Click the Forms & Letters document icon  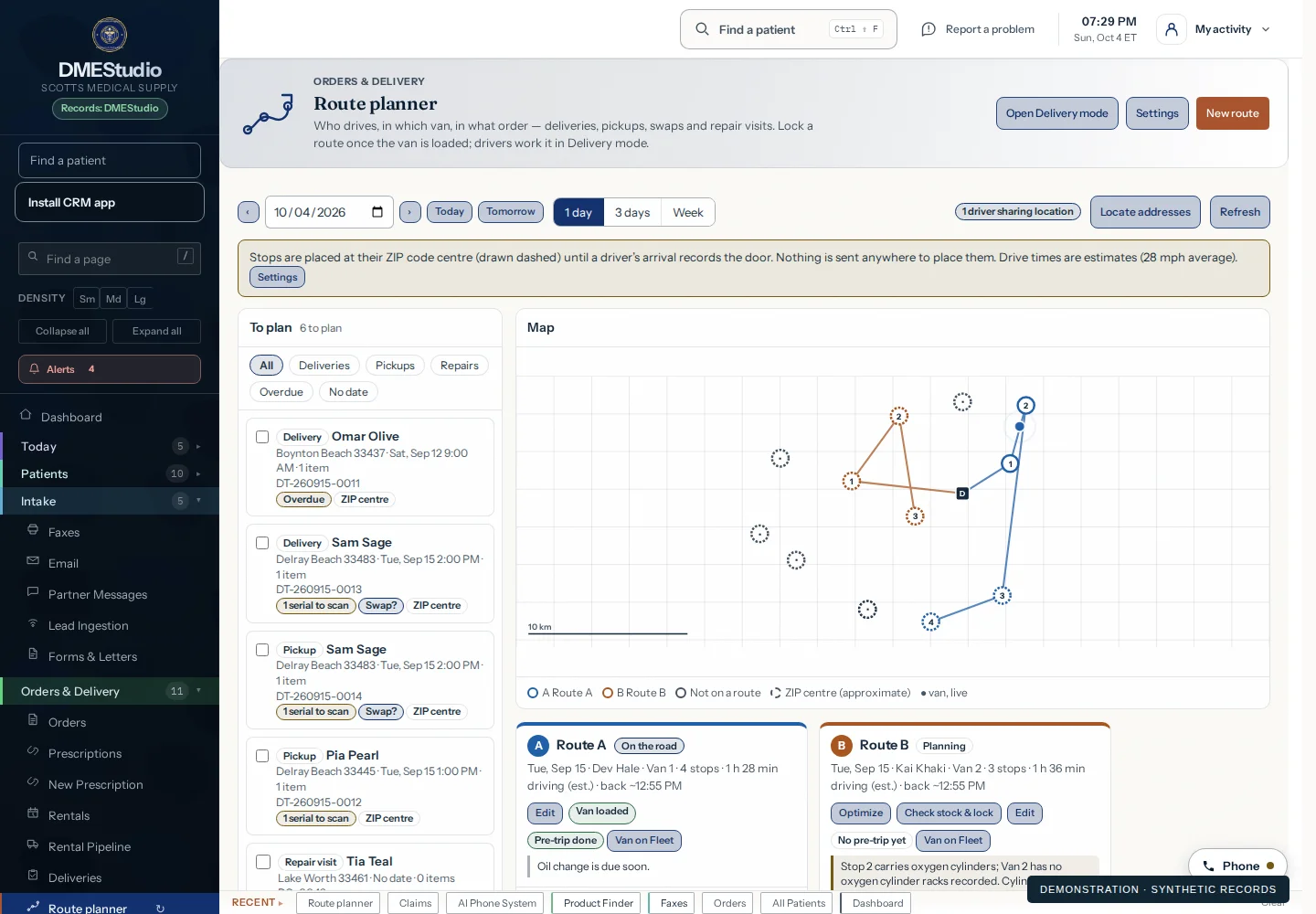[x=33, y=654]
